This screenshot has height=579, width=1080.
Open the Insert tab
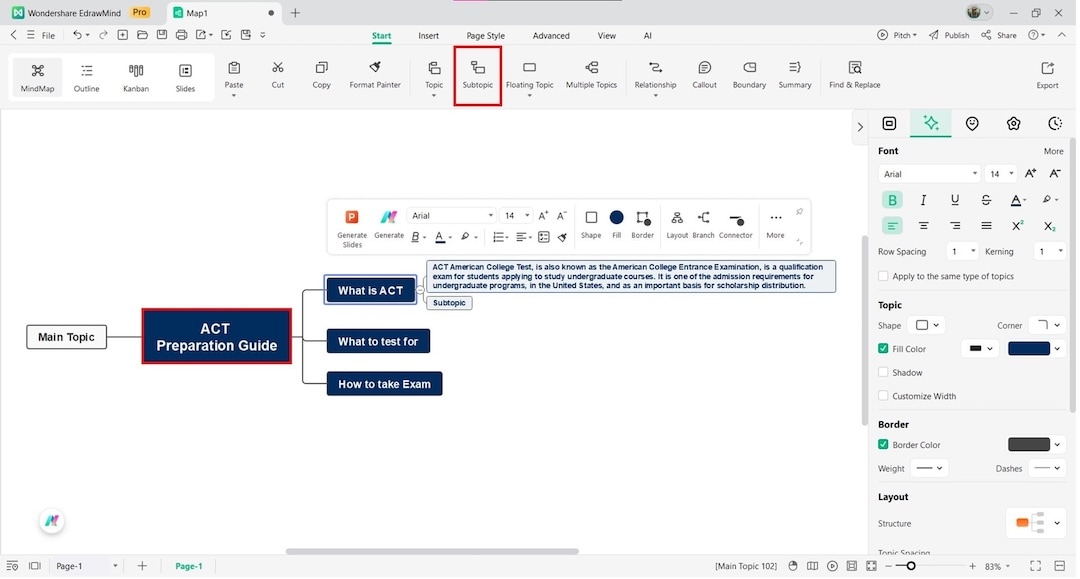point(428,36)
